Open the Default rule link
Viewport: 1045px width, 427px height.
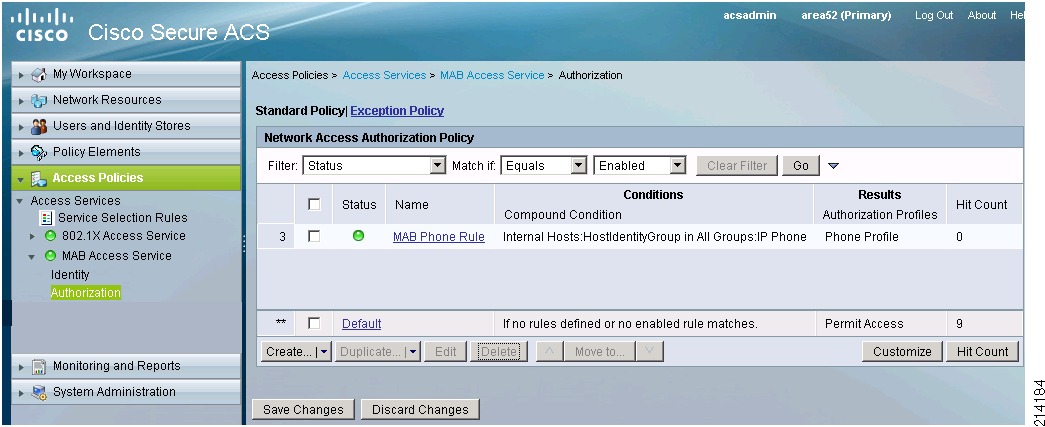coord(361,324)
